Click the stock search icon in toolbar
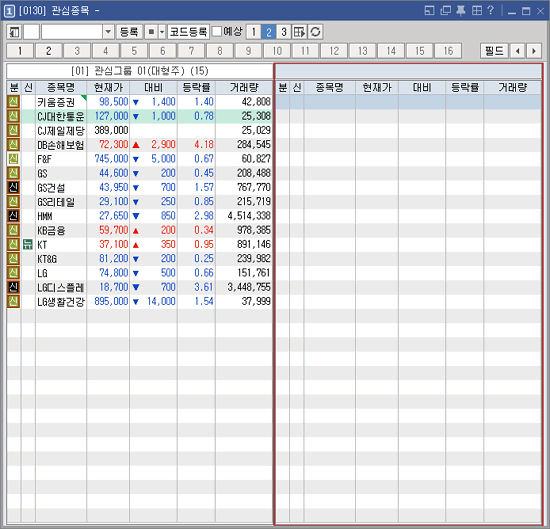The width and height of the screenshot is (550, 529). click(14, 32)
